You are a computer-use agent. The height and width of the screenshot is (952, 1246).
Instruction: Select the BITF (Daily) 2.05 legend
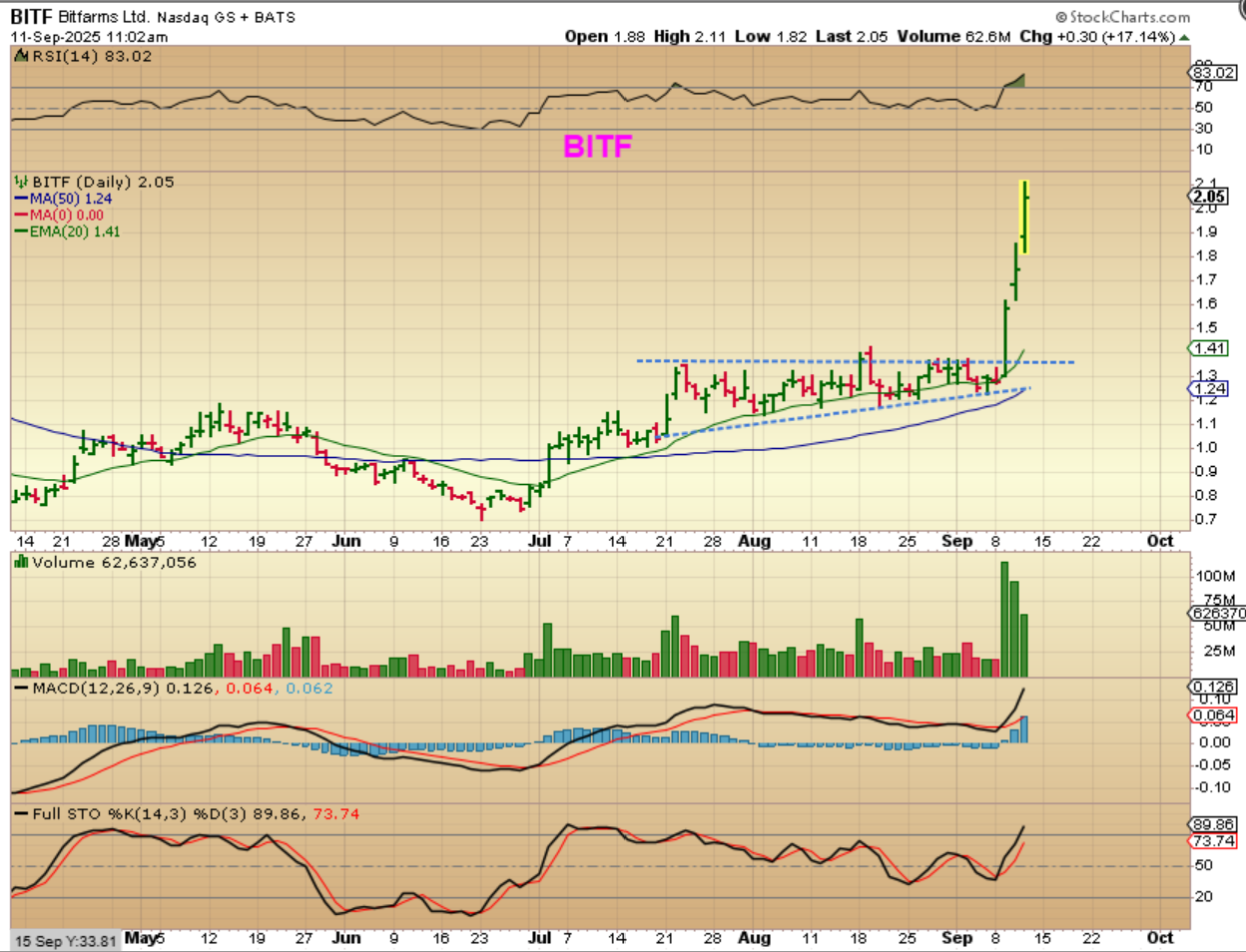tap(103, 182)
